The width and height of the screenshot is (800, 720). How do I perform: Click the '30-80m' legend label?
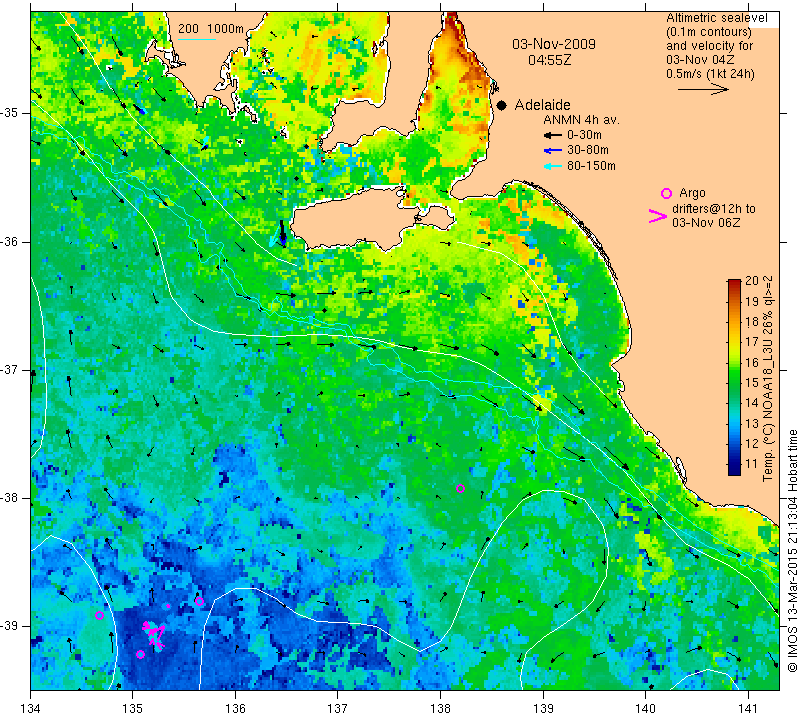pos(588,150)
